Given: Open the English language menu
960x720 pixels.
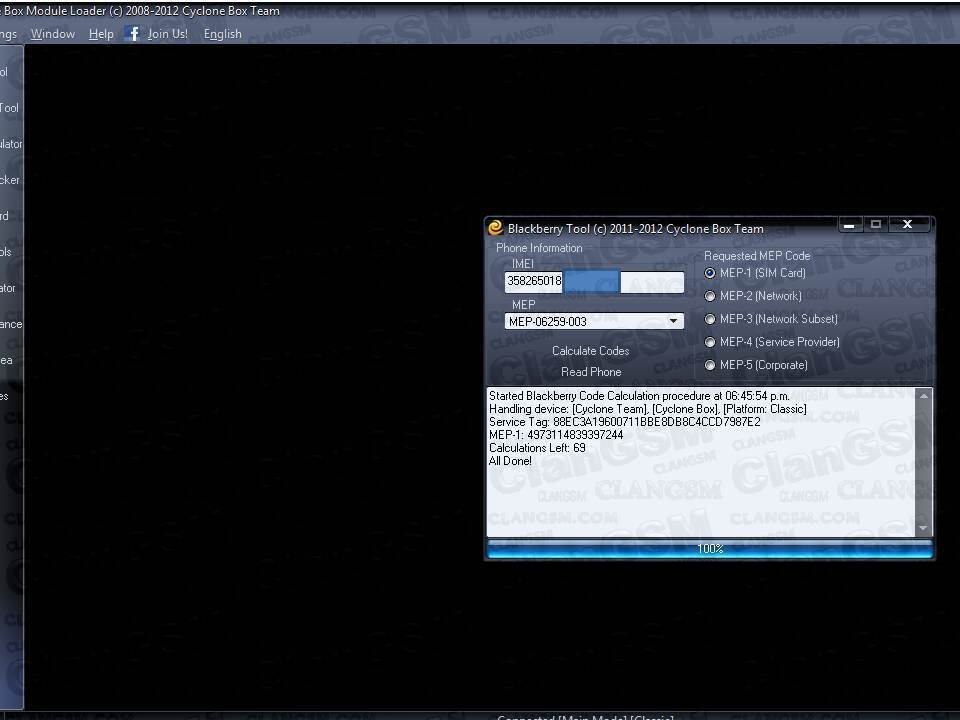Looking at the screenshot, I should click(222, 34).
